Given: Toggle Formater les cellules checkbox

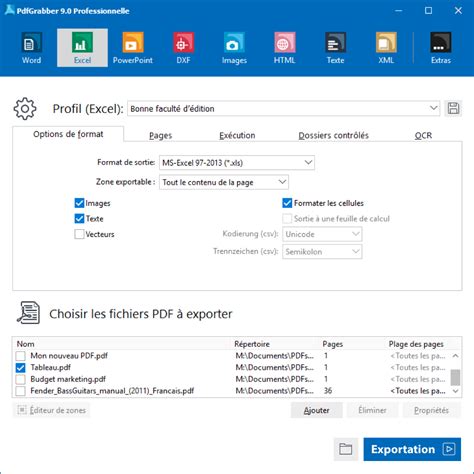Looking at the screenshot, I should coord(287,203).
